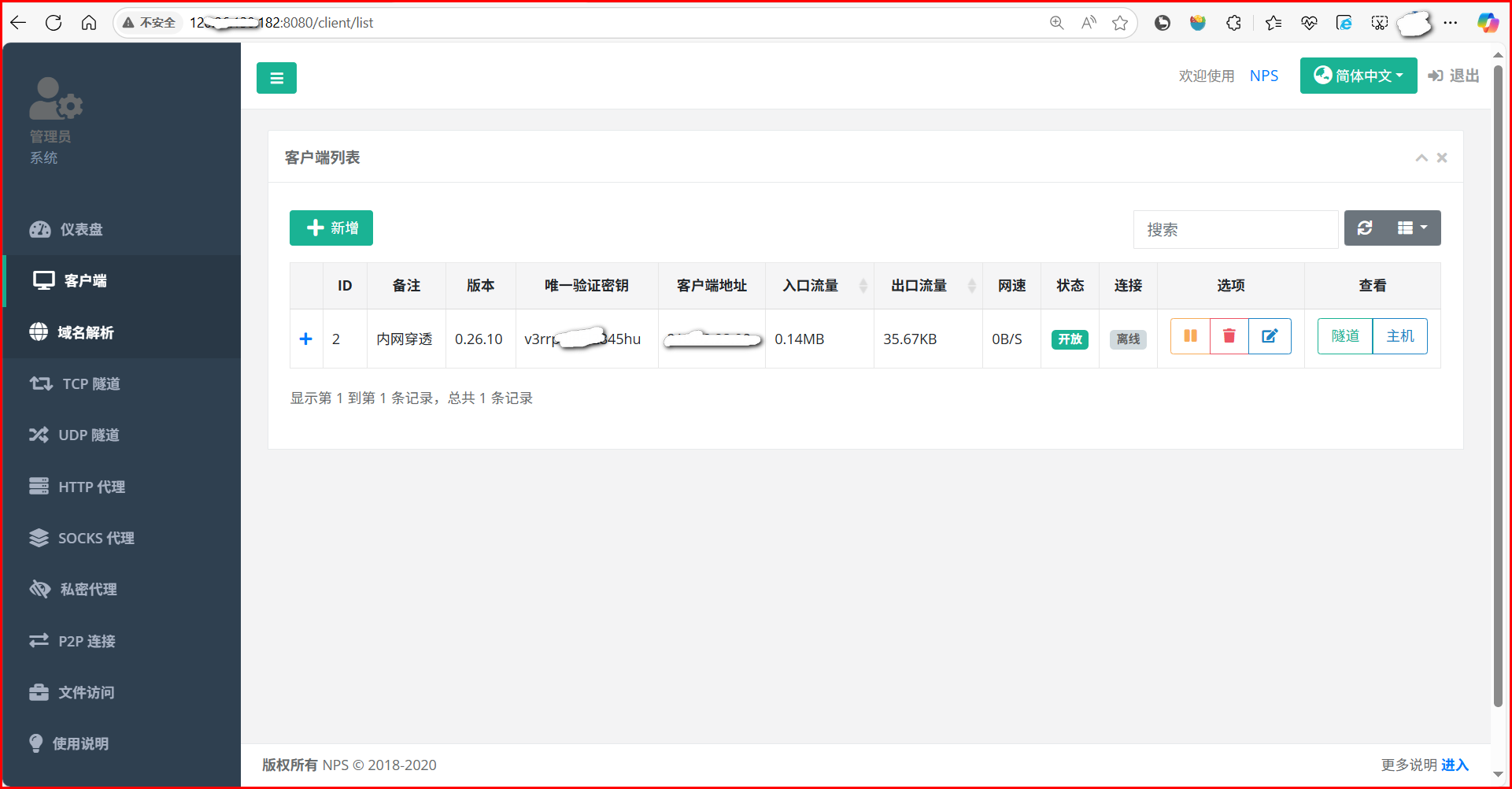Image resolution: width=1512 pixels, height=789 pixels.
Task: Click the browser back arrow
Action: click(18, 23)
